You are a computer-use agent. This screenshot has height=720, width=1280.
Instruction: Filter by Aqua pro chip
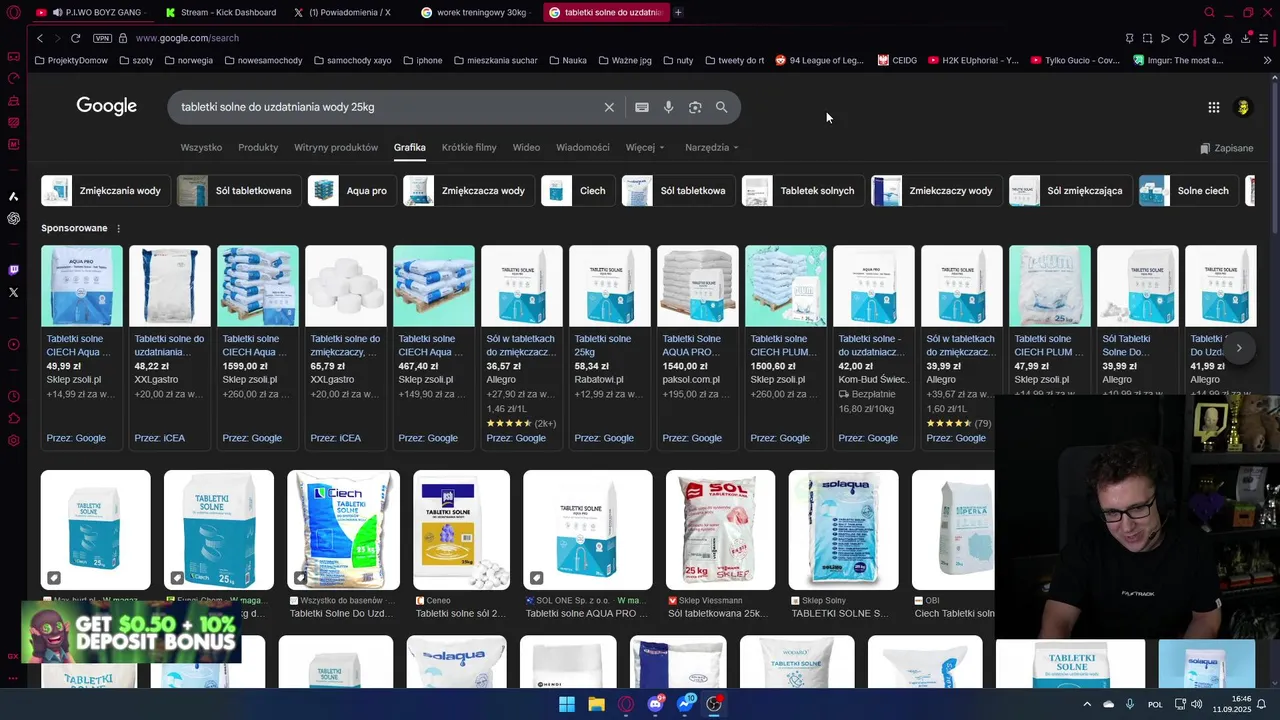pos(352,190)
